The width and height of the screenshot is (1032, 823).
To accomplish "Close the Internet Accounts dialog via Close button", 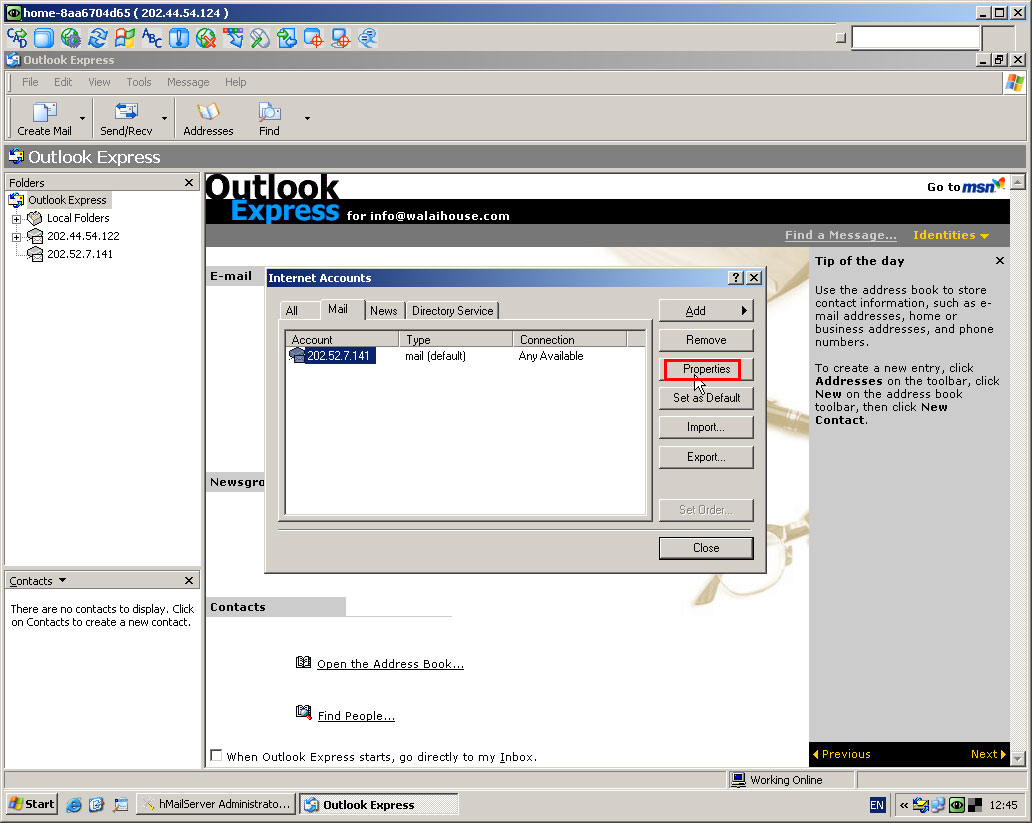I will pos(706,548).
